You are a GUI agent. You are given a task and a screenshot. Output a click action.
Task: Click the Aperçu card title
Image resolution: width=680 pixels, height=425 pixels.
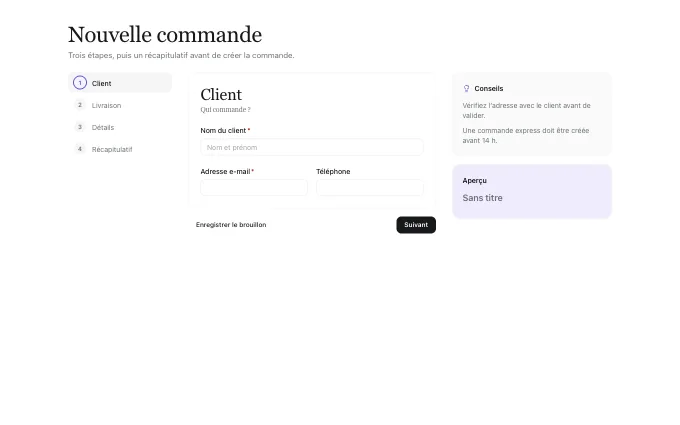tap(474, 180)
